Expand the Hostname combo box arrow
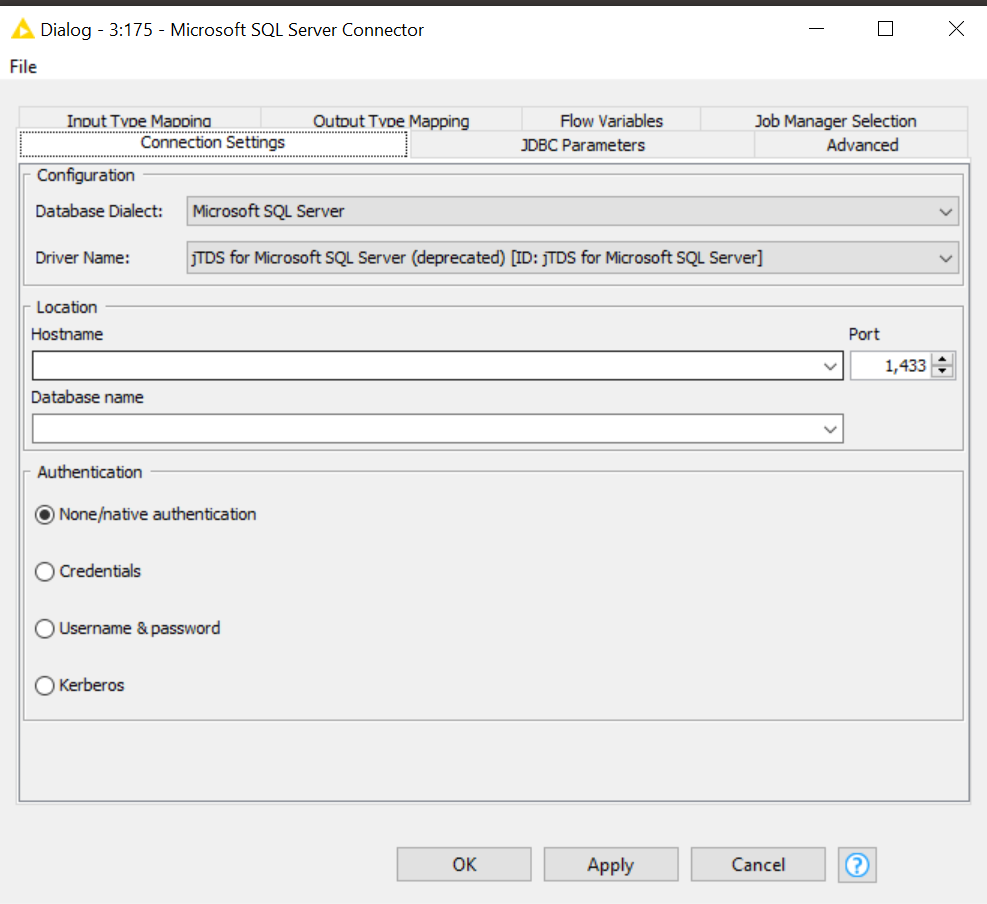 [x=830, y=366]
